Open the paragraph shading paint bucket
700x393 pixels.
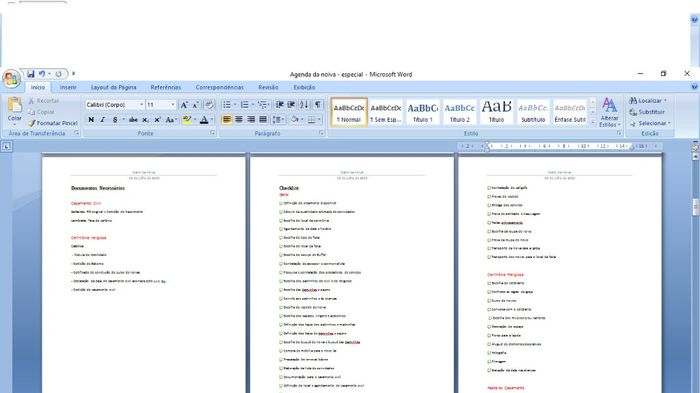tap(294, 120)
